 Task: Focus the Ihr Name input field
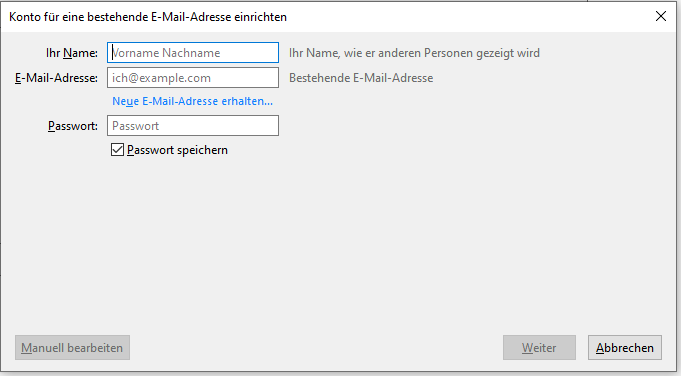click(x=193, y=53)
